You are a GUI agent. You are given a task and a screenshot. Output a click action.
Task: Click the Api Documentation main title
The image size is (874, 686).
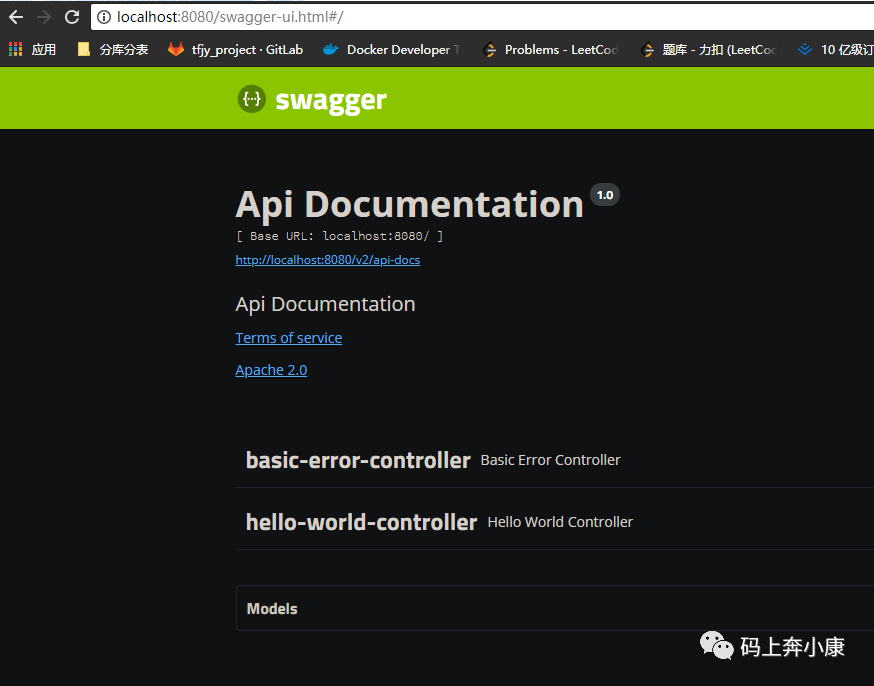[x=410, y=205]
